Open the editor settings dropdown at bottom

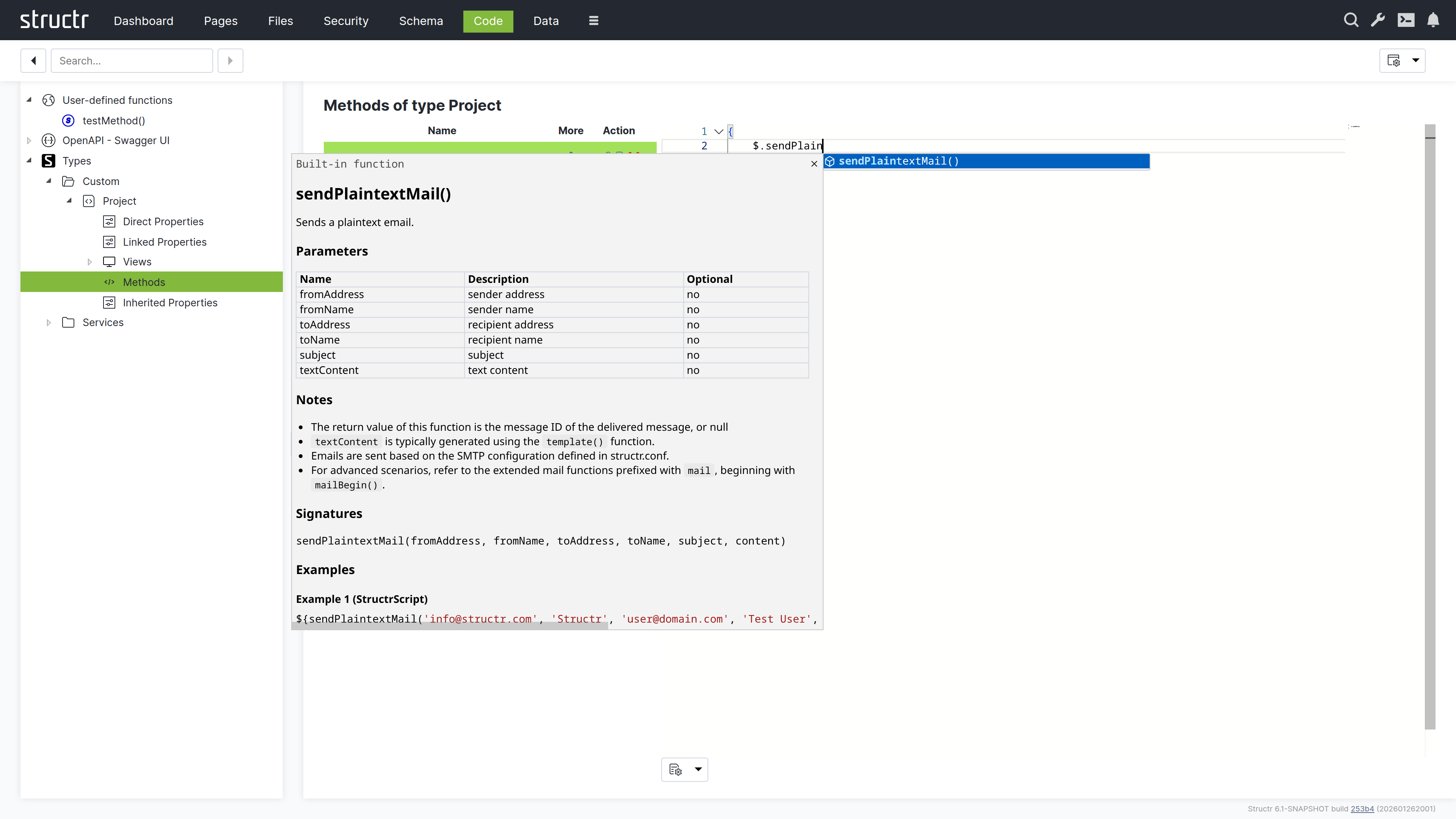pyautogui.click(x=698, y=769)
